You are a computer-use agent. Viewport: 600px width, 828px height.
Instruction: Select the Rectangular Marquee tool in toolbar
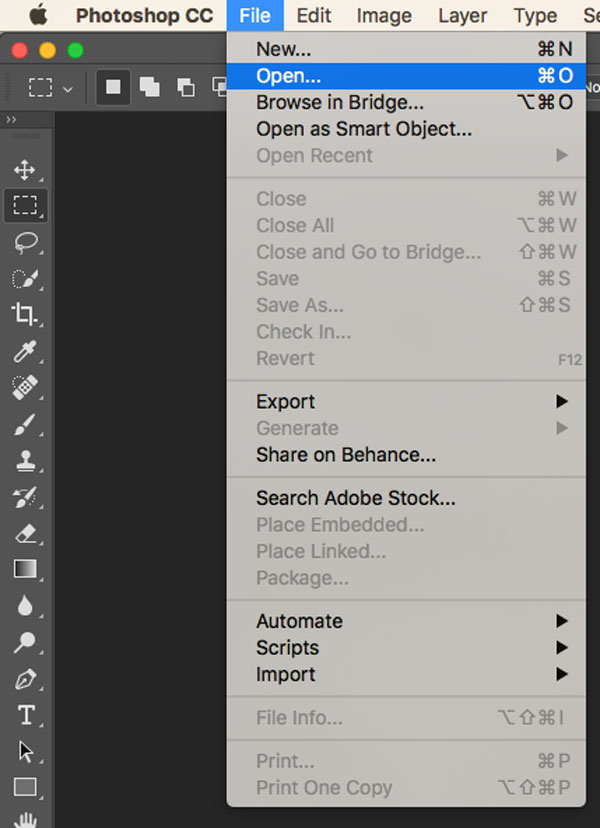tap(25, 205)
